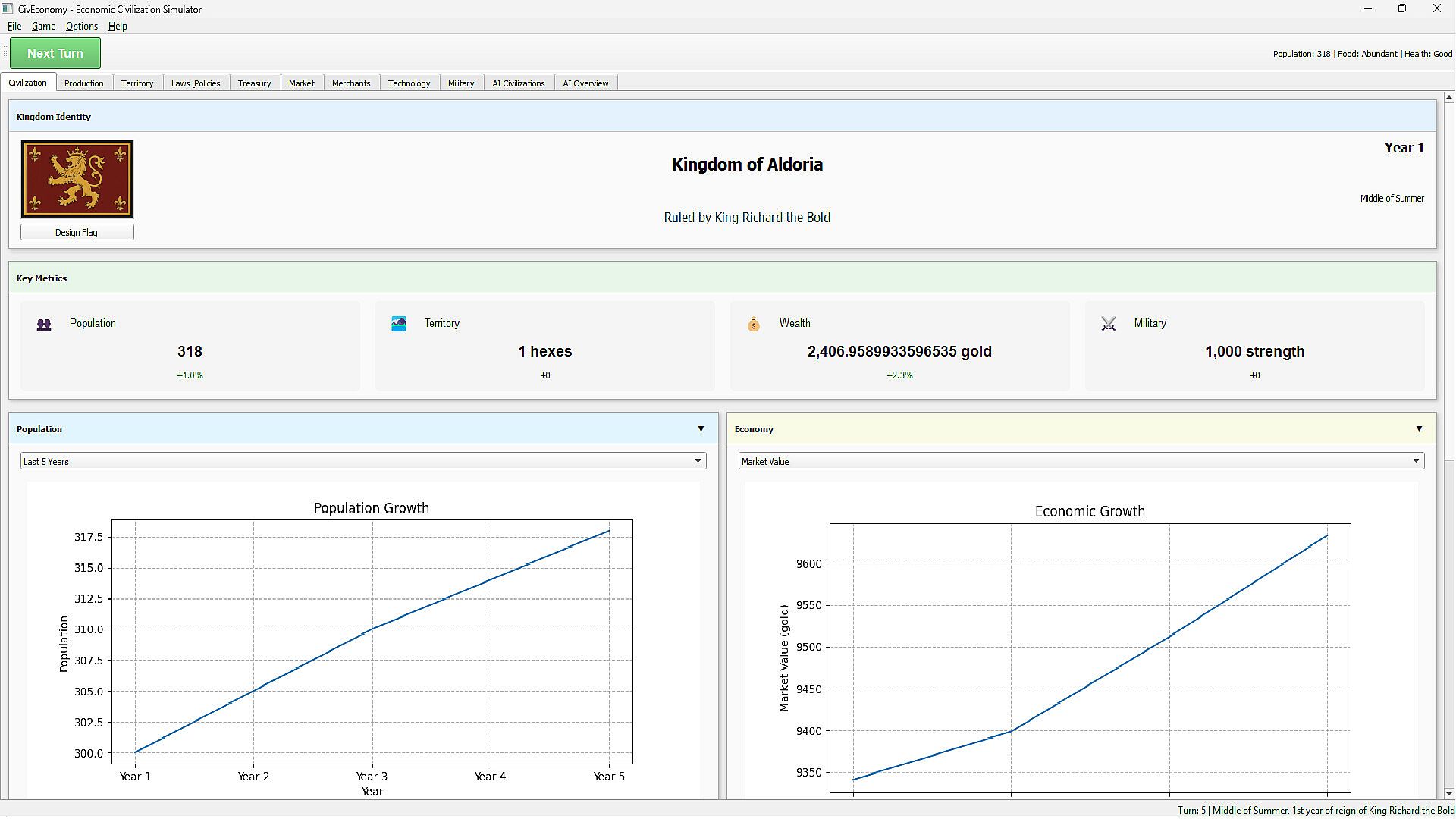Switch to the Treasury tab
Viewport: 1456px width, 819px height.
254,83
